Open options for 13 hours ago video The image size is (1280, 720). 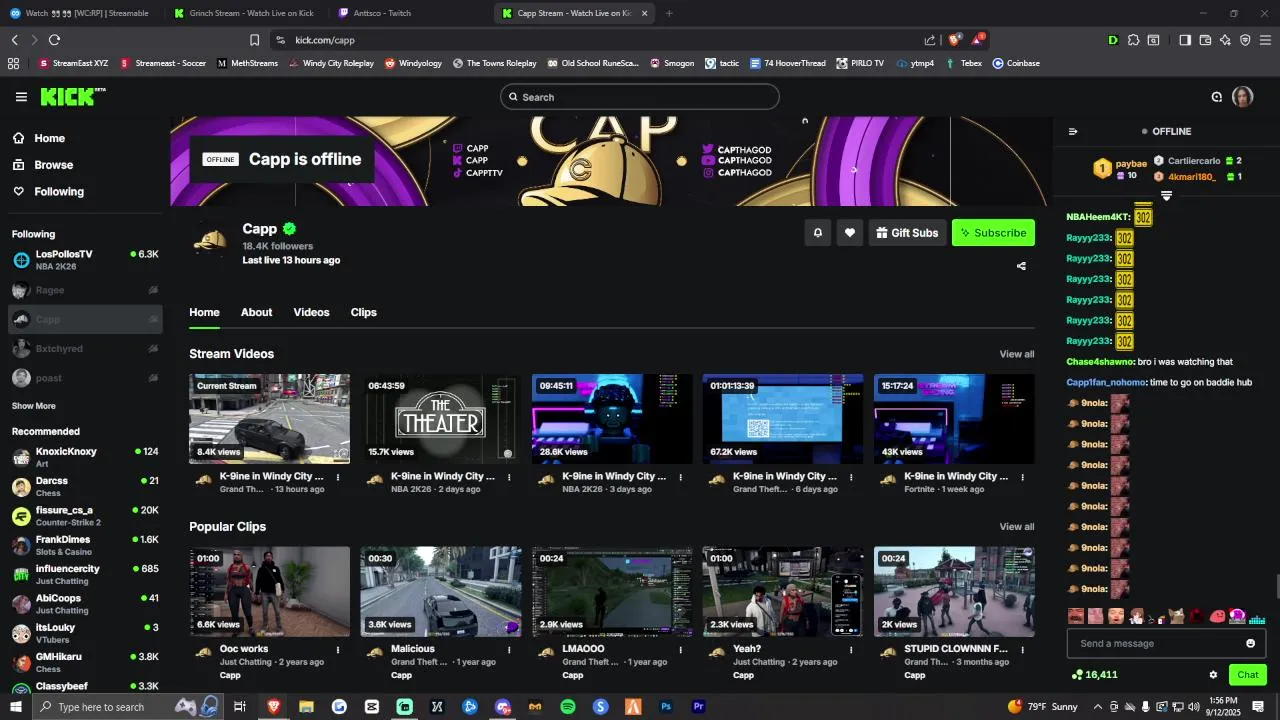pyautogui.click(x=338, y=477)
